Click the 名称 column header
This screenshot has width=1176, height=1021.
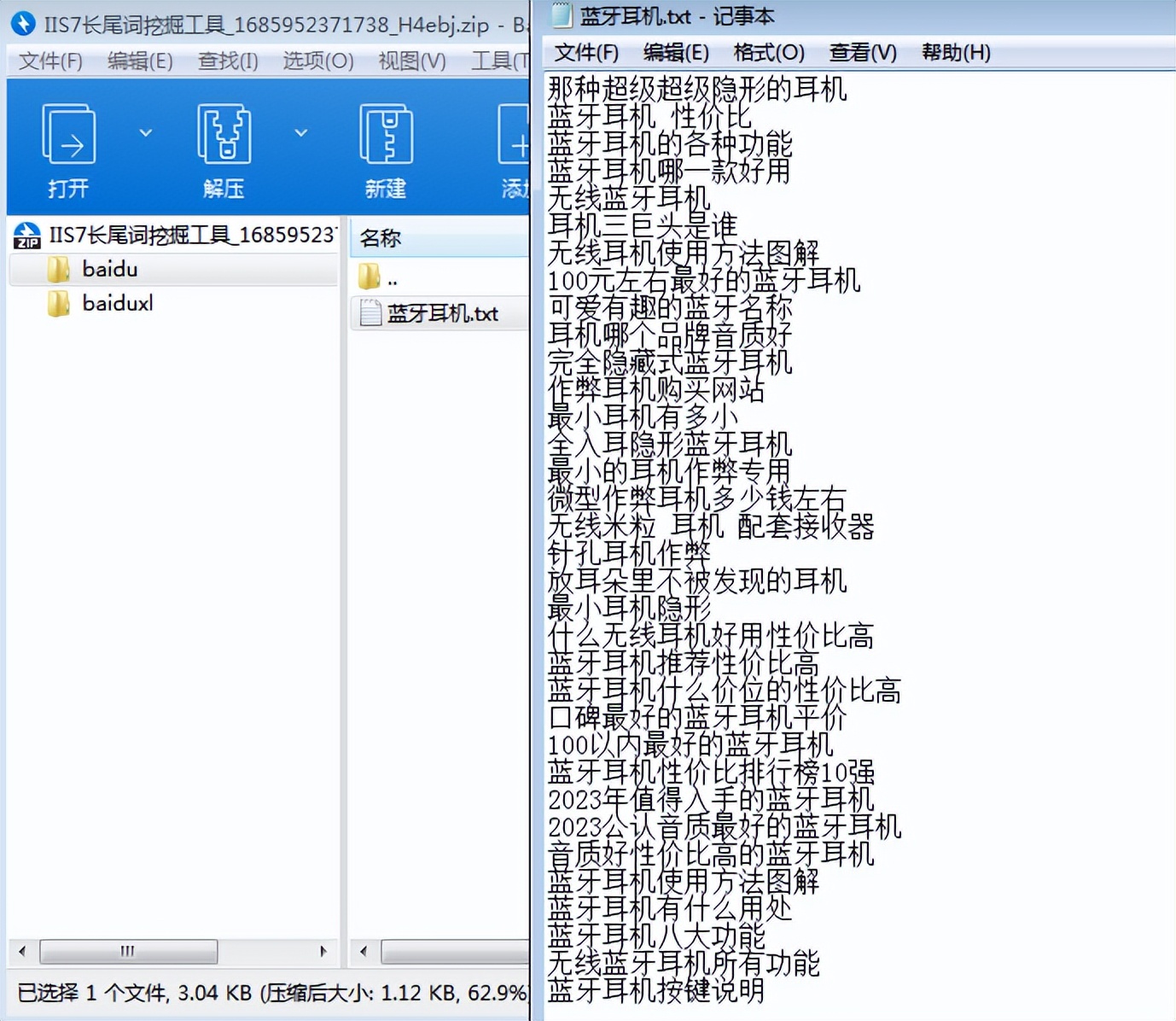point(440,238)
